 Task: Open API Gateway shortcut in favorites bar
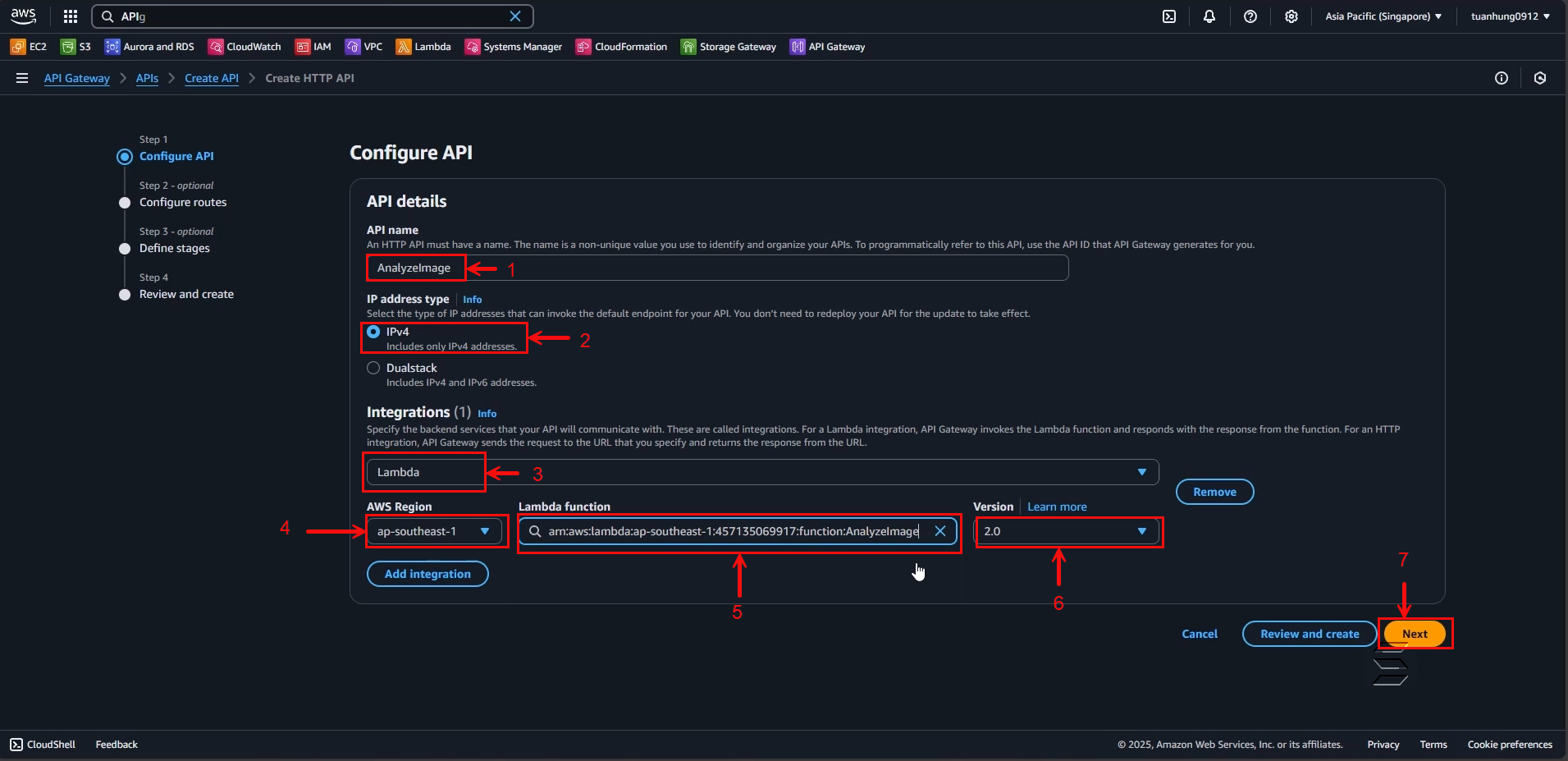828,47
